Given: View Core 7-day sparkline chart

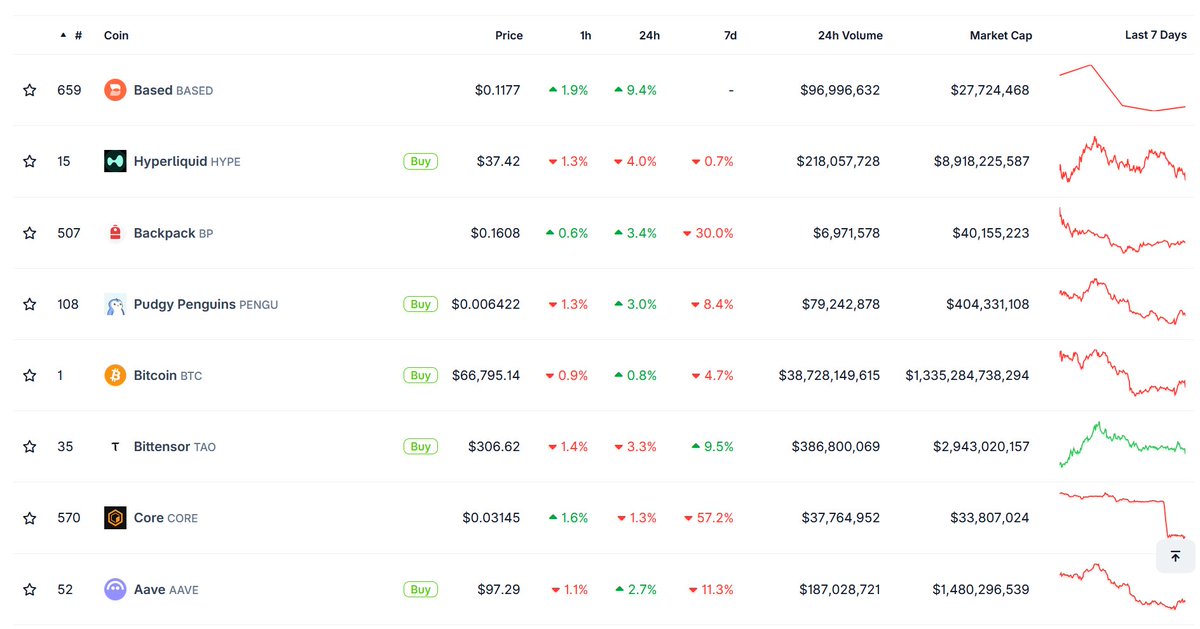Looking at the screenshot, I should click(x=1122, y=516).
